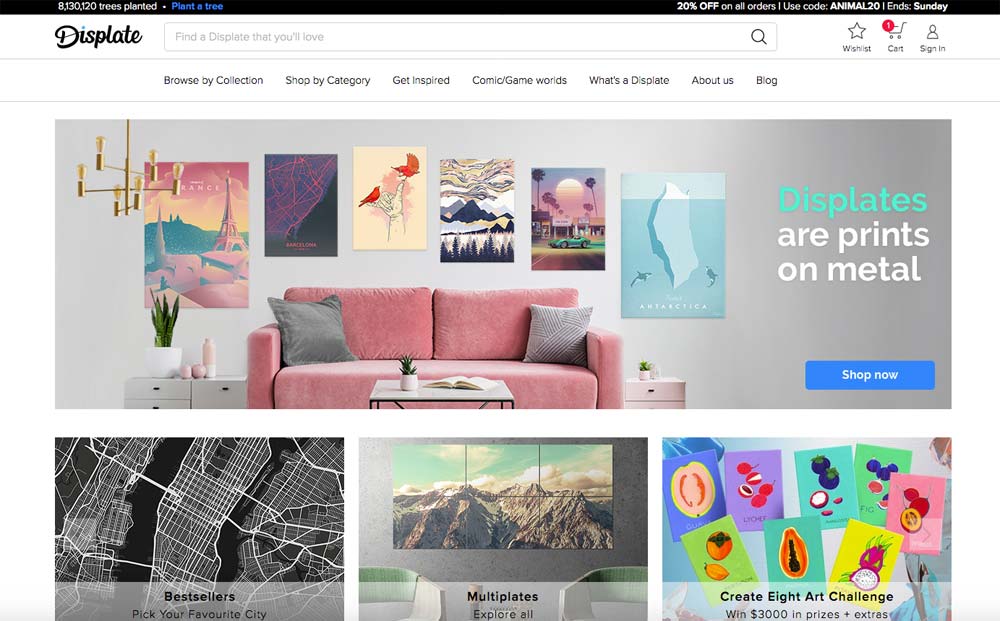Click the 'Explore all' text on Multiplates

(503, 614)
